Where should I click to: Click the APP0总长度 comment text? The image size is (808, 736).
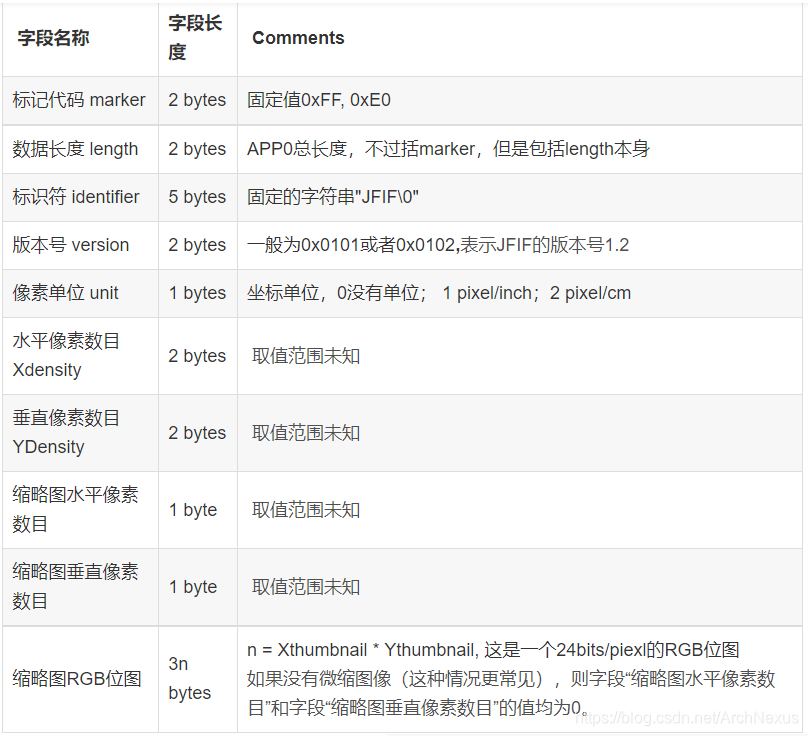coord(448,149)
